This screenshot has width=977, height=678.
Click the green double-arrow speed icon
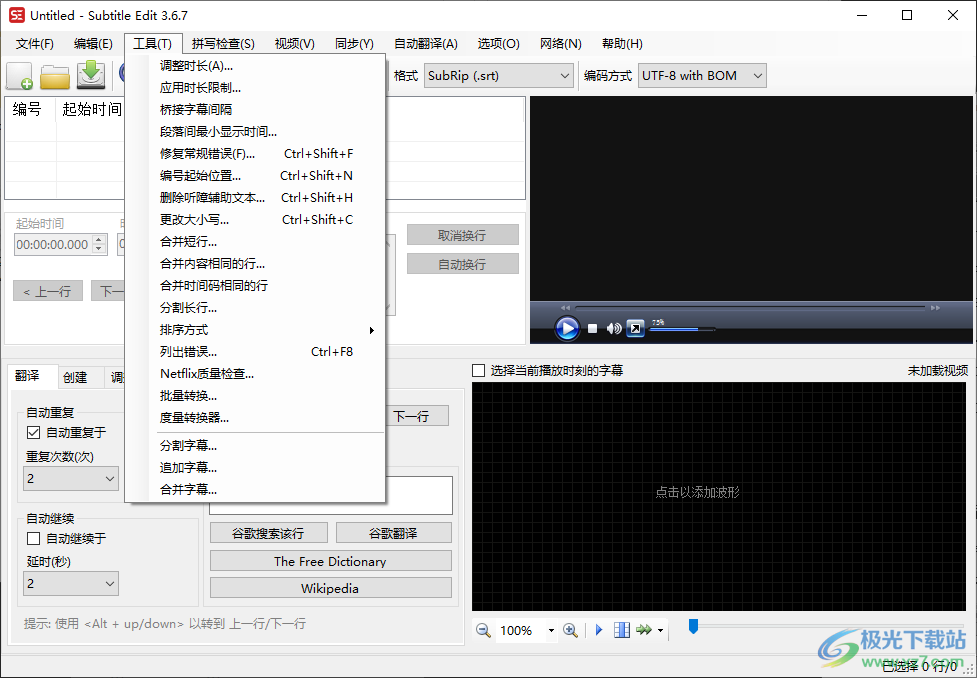644,630
